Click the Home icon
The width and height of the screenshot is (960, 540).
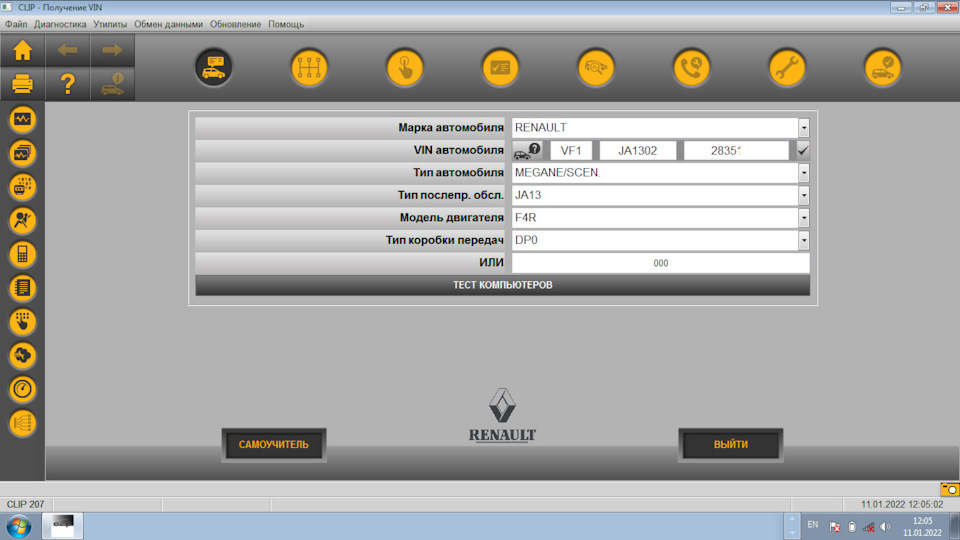(23, 50)
